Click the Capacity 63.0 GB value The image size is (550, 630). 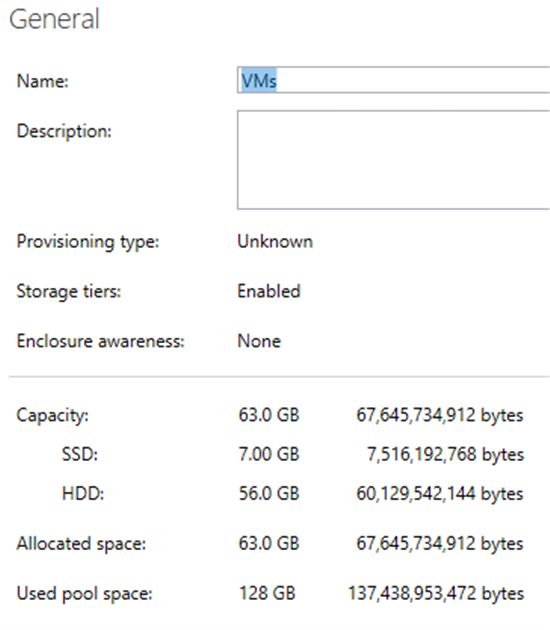click(269, 415)
